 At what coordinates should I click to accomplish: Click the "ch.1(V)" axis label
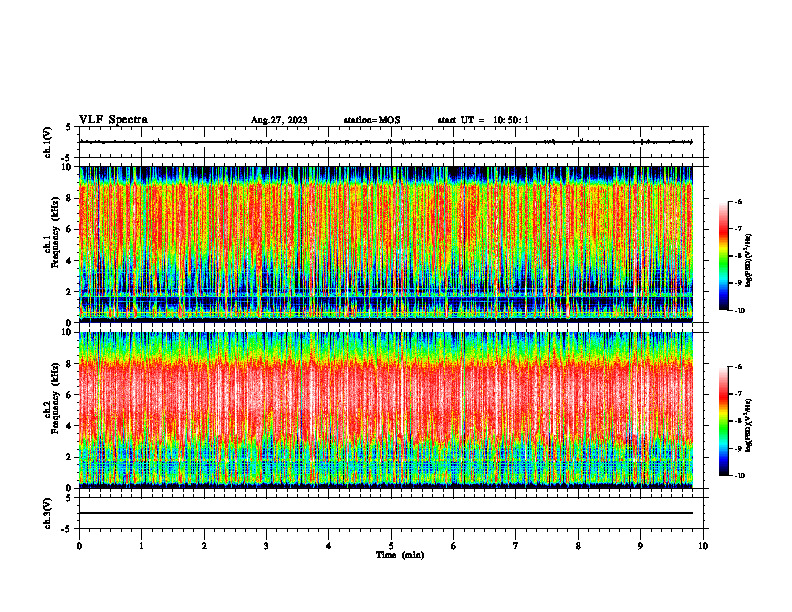point(48,142)
